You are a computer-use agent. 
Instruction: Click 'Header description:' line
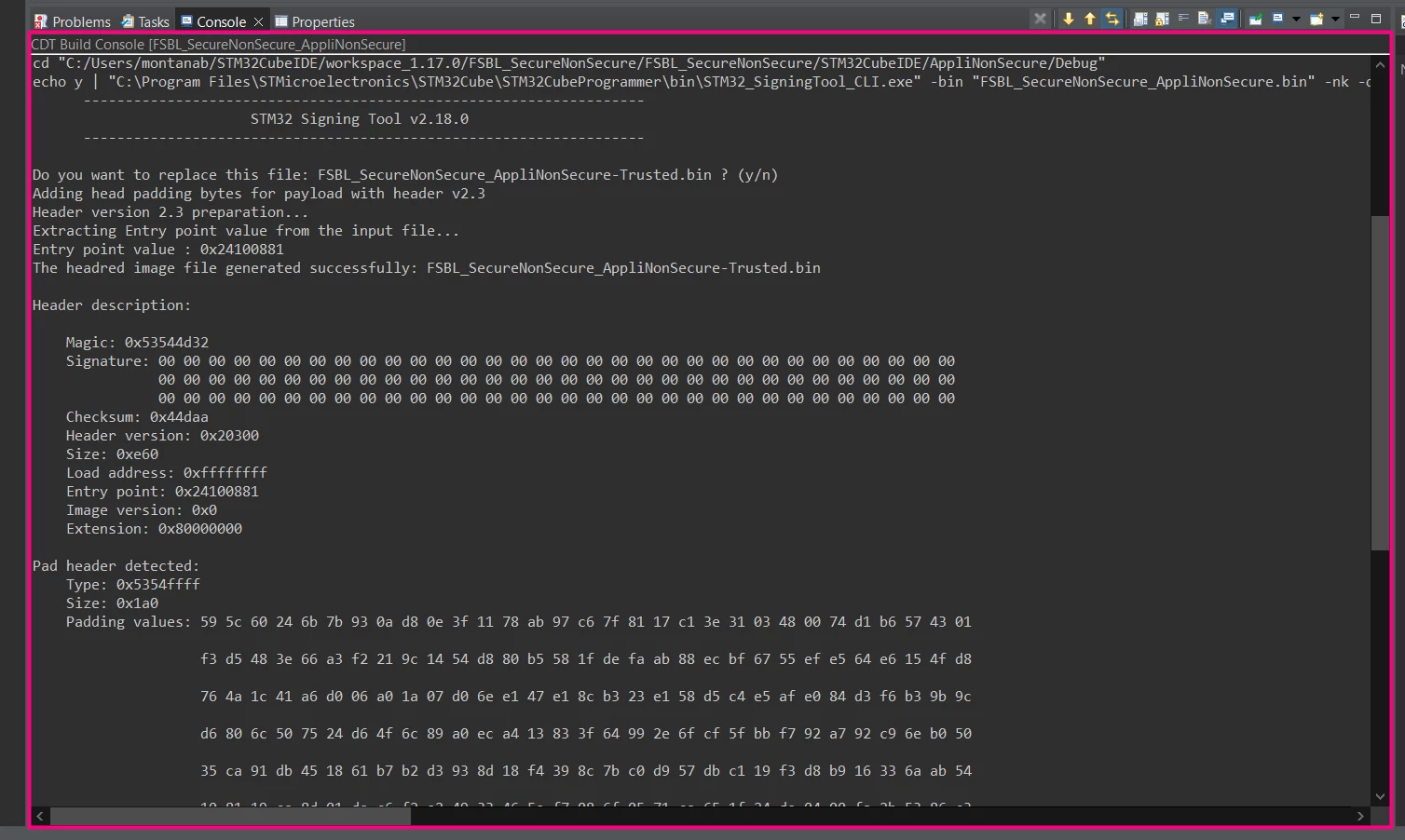pyautogui.click(x=112, y=305)
